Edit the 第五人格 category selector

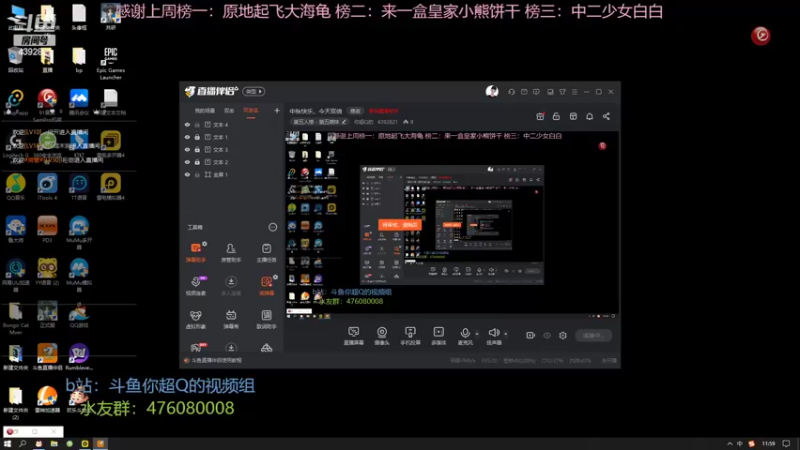click(x=319, y=122)
